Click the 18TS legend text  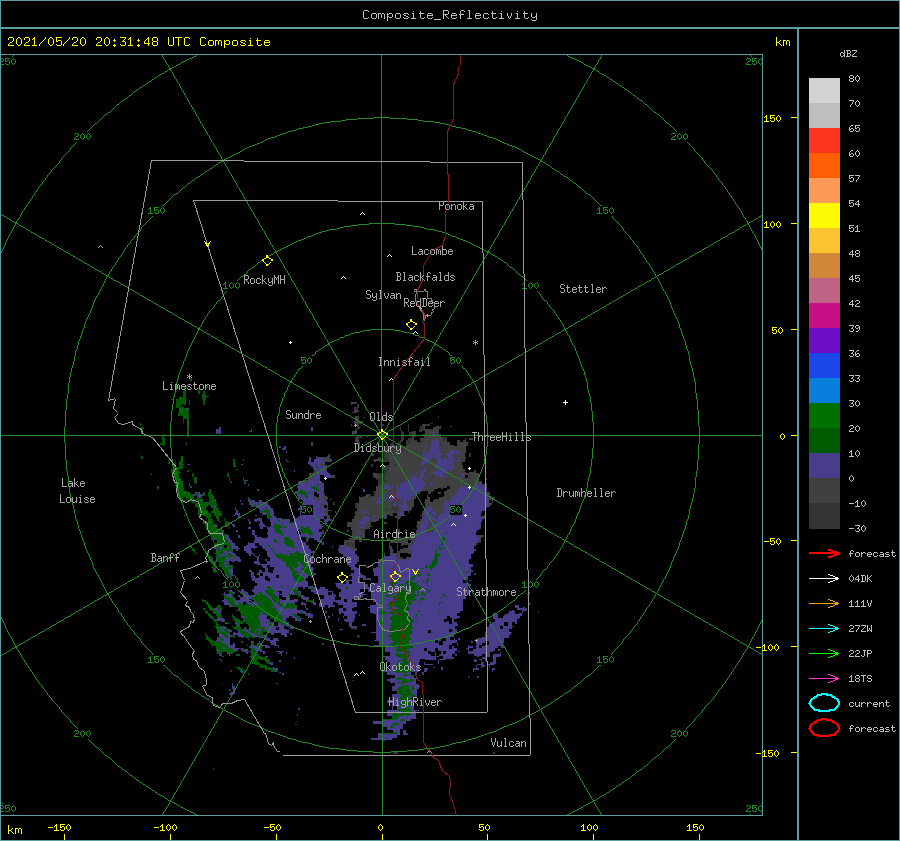click(860, 679)
